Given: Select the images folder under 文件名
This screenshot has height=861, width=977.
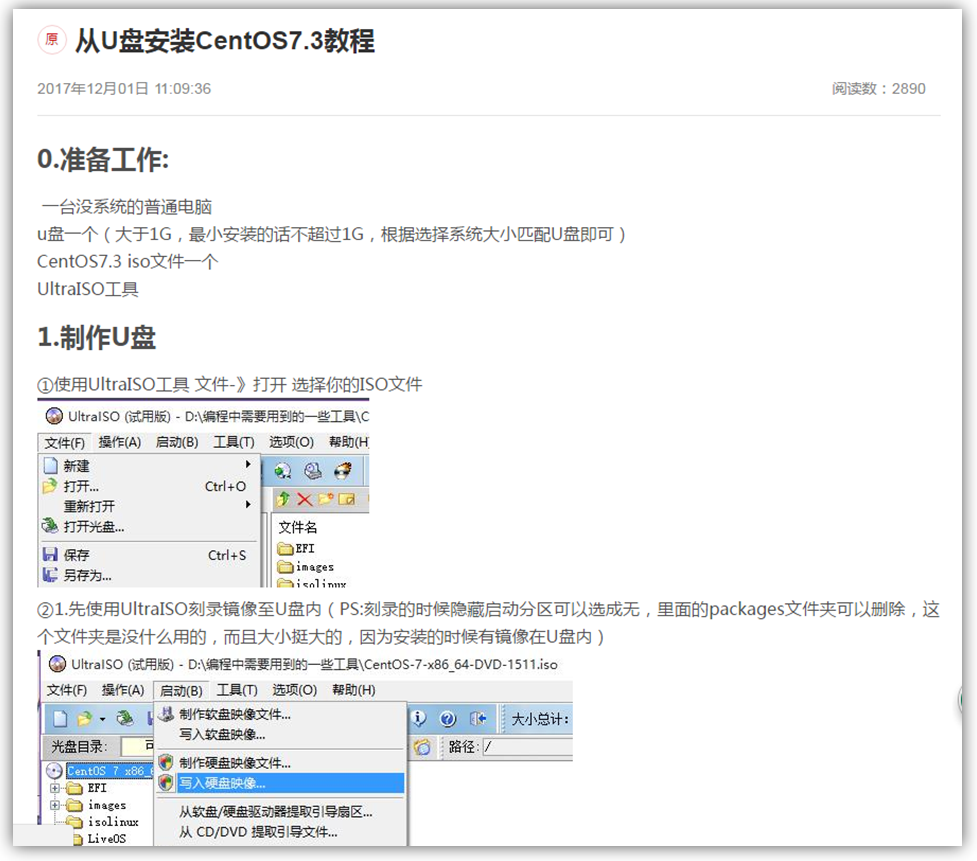Looking at the screenshot, I should [x=306, y=566].
